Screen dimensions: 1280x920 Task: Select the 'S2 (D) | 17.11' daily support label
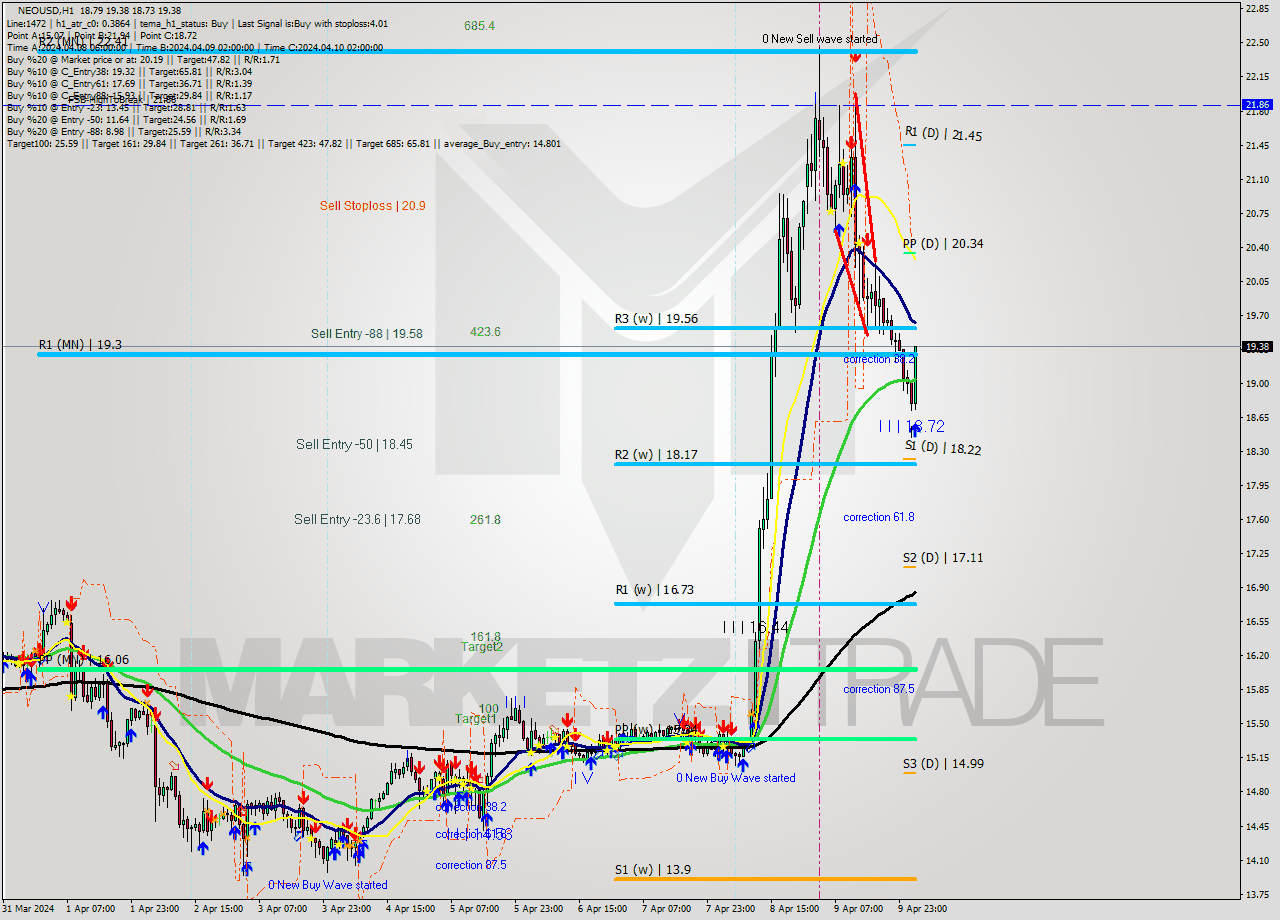(x=943, y=557)
